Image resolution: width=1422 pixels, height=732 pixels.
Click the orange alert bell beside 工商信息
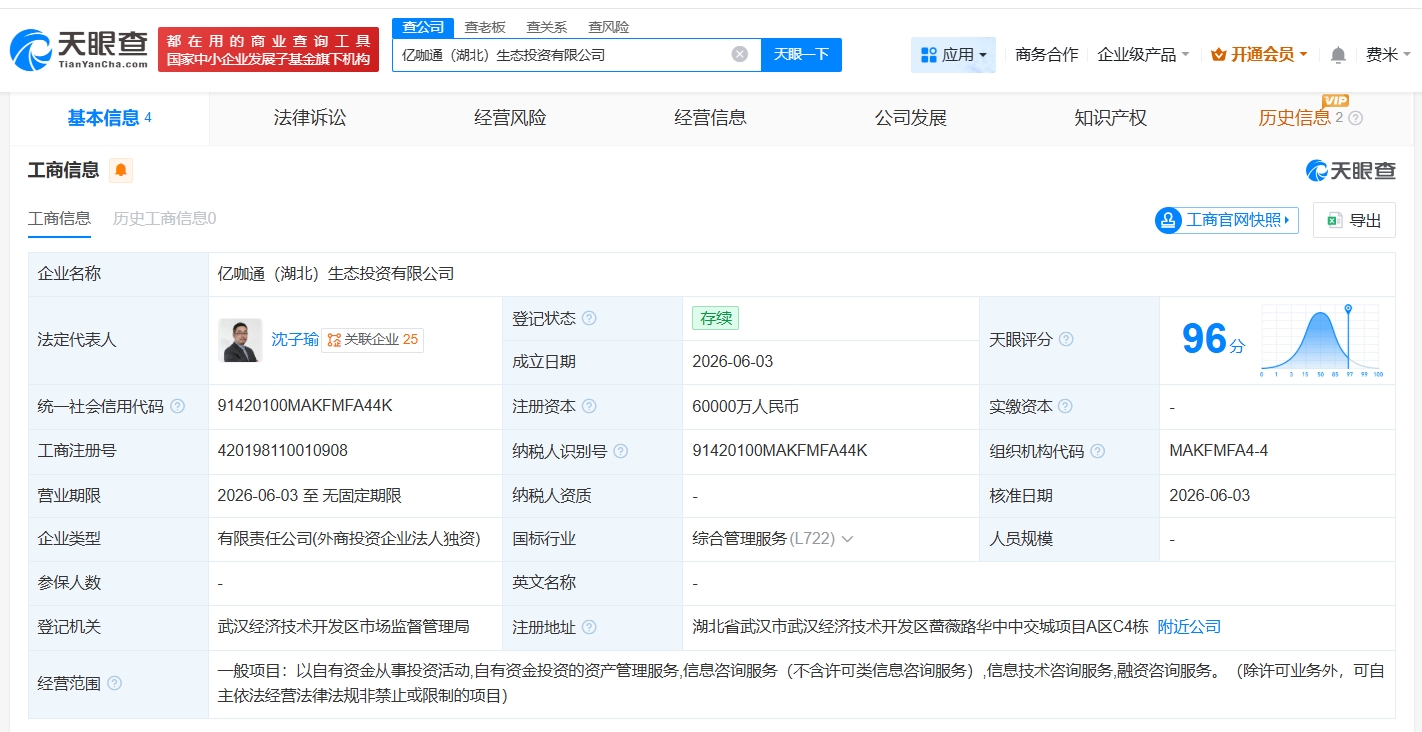point(121,170)
